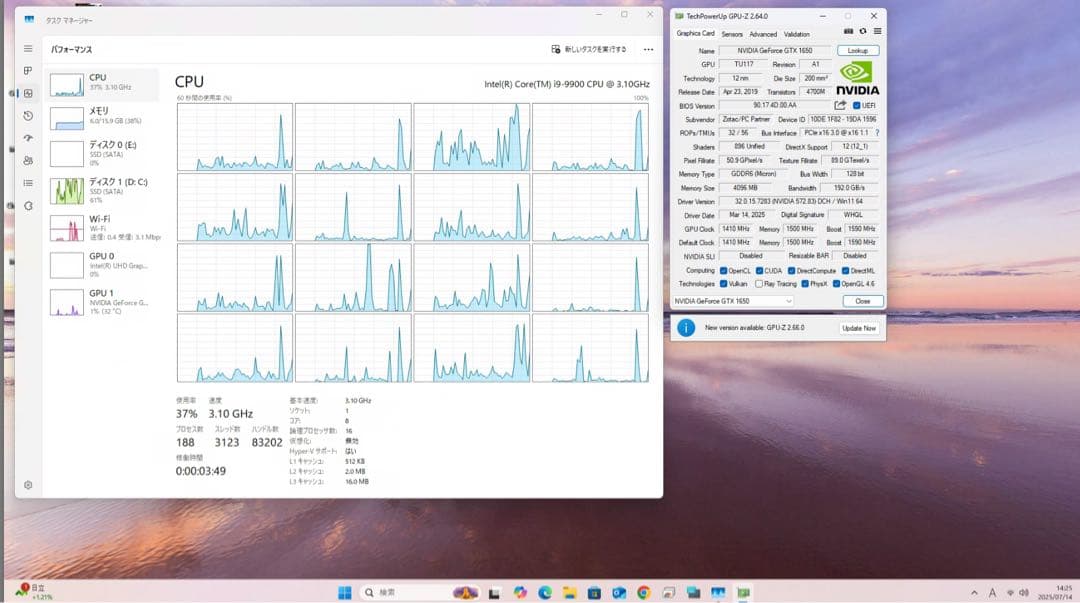Screen dimensions: 1080x603
Task: Uncheck the CUDA checkbox in GPU-Z
Action: [759, 271]
